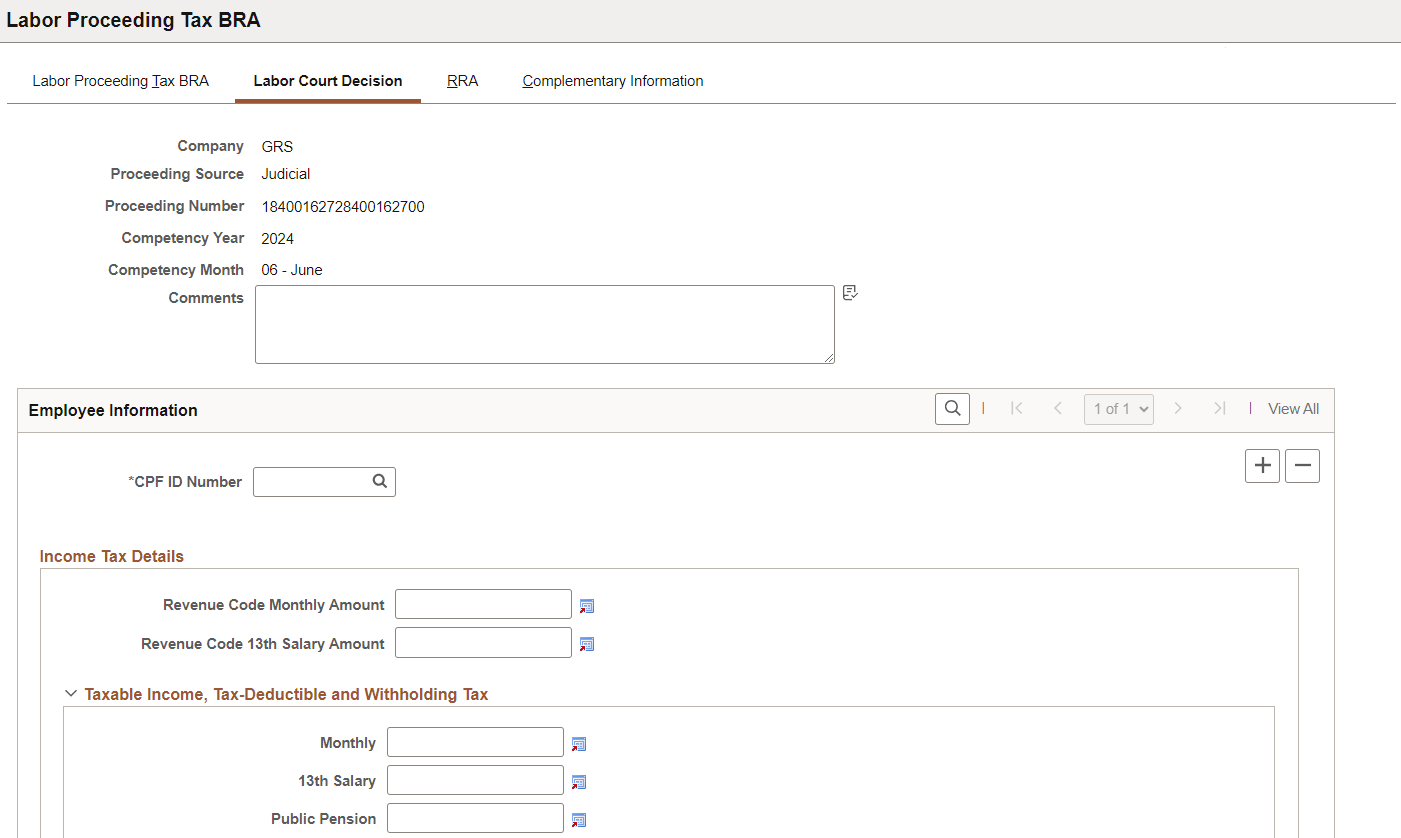
Task: Click the View All link
Action: click(1293, 408)
